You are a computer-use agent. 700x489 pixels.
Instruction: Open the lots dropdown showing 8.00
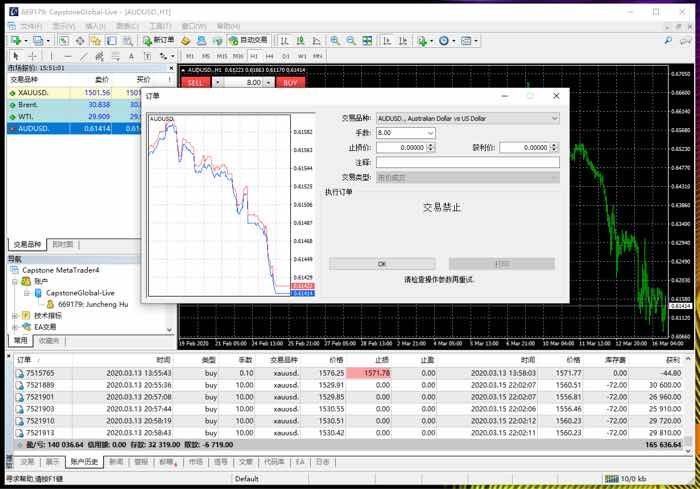coord(405,133)
